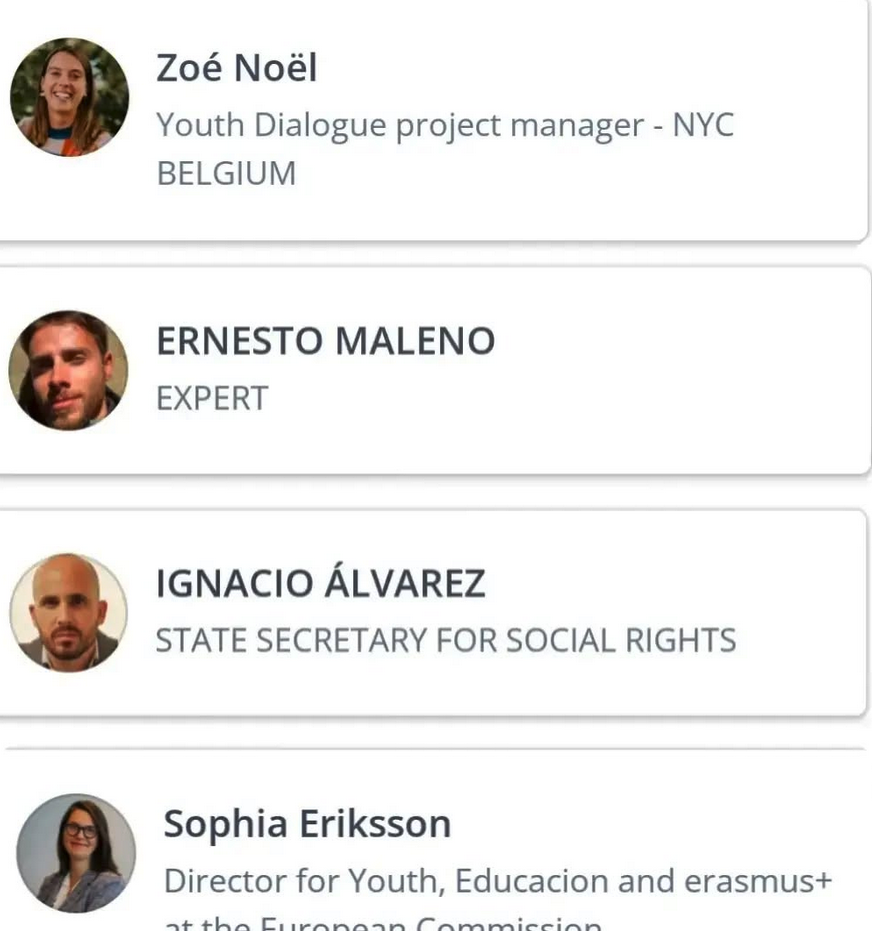This screenshot has width=872, height=931.
Task: Click the "Sophia Eriksson" name heading
Action: point(307,824)
